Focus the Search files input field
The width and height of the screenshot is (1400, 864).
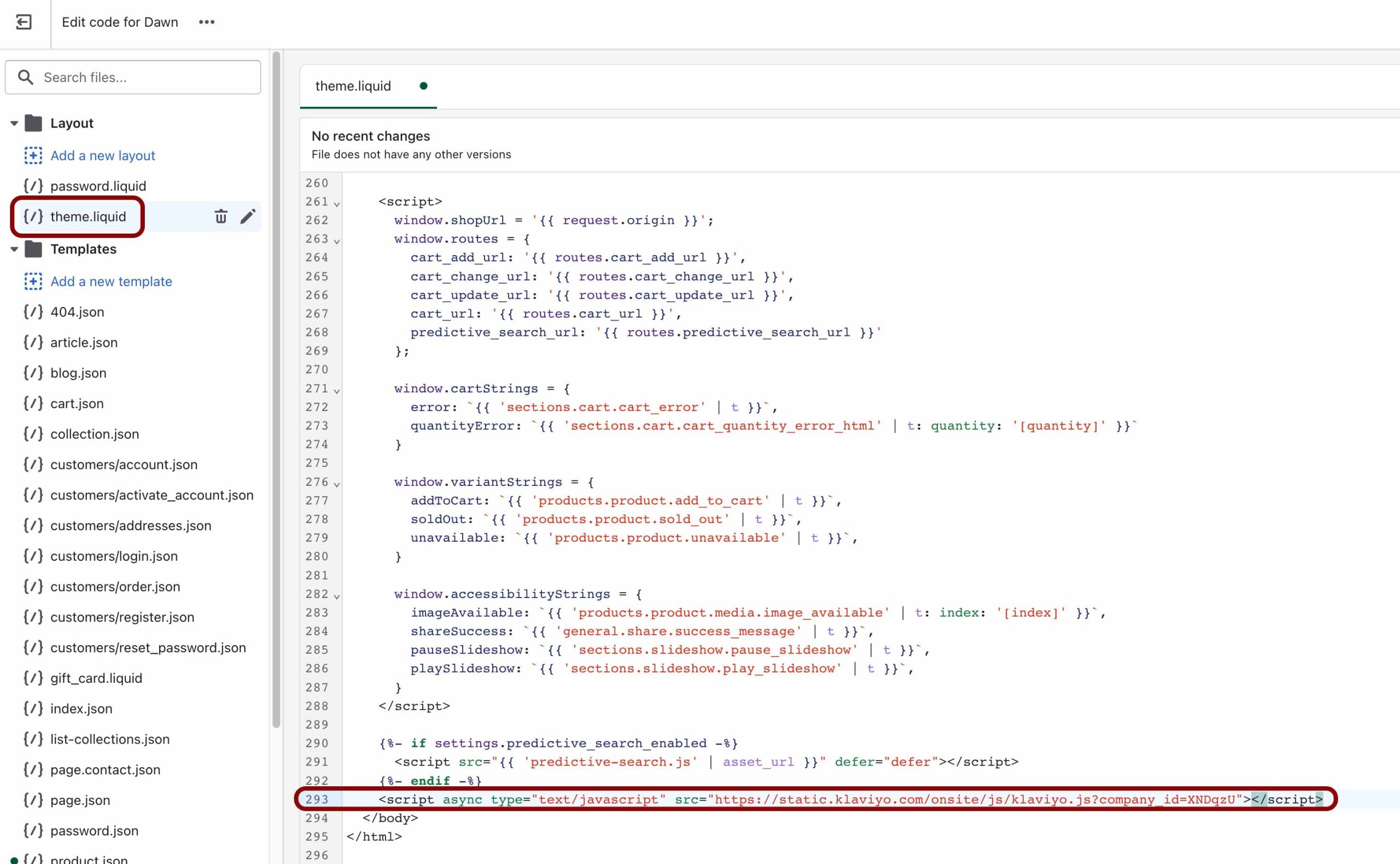point(133,77)
